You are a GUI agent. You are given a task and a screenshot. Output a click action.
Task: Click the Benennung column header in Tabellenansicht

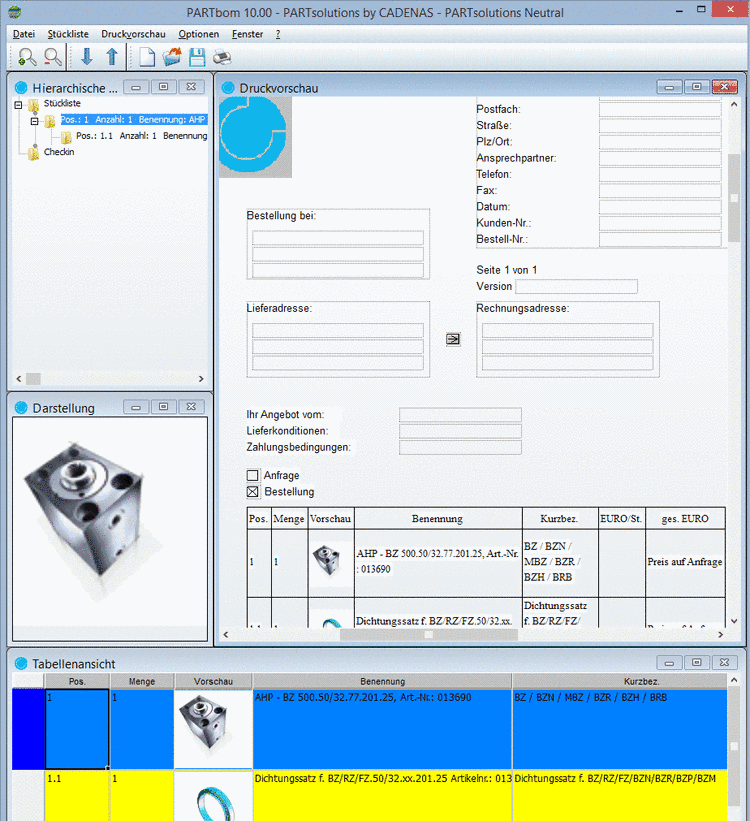coord(382,681)
